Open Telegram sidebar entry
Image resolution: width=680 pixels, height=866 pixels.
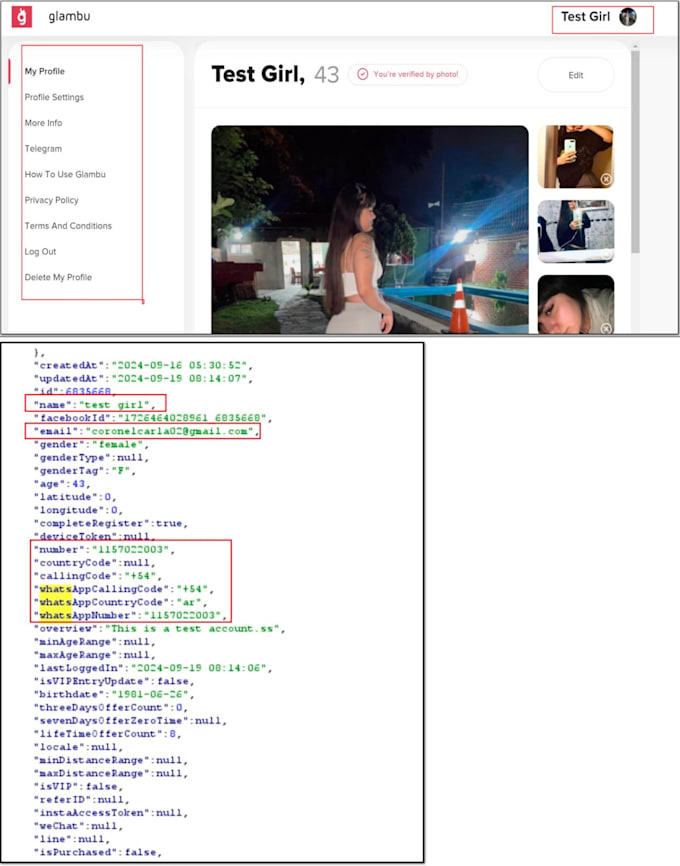(43, 149)
